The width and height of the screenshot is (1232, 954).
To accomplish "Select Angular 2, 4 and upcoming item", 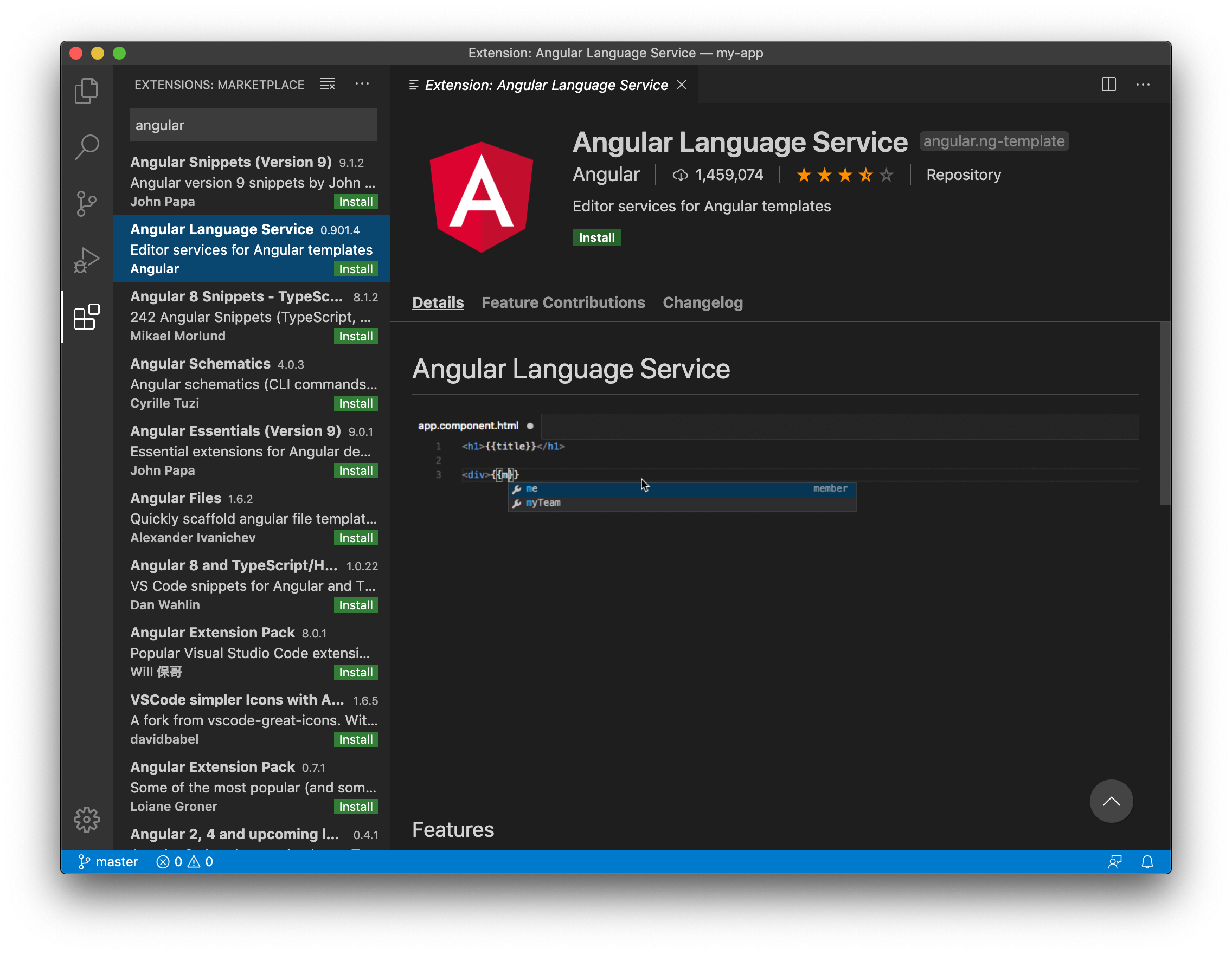I will (252, 834).
